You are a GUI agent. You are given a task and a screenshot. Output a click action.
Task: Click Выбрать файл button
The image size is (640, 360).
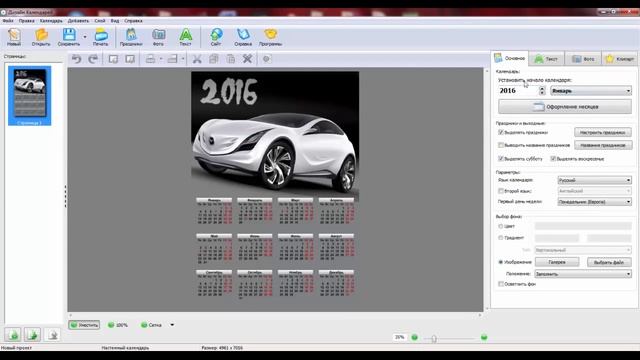[609, 262]
